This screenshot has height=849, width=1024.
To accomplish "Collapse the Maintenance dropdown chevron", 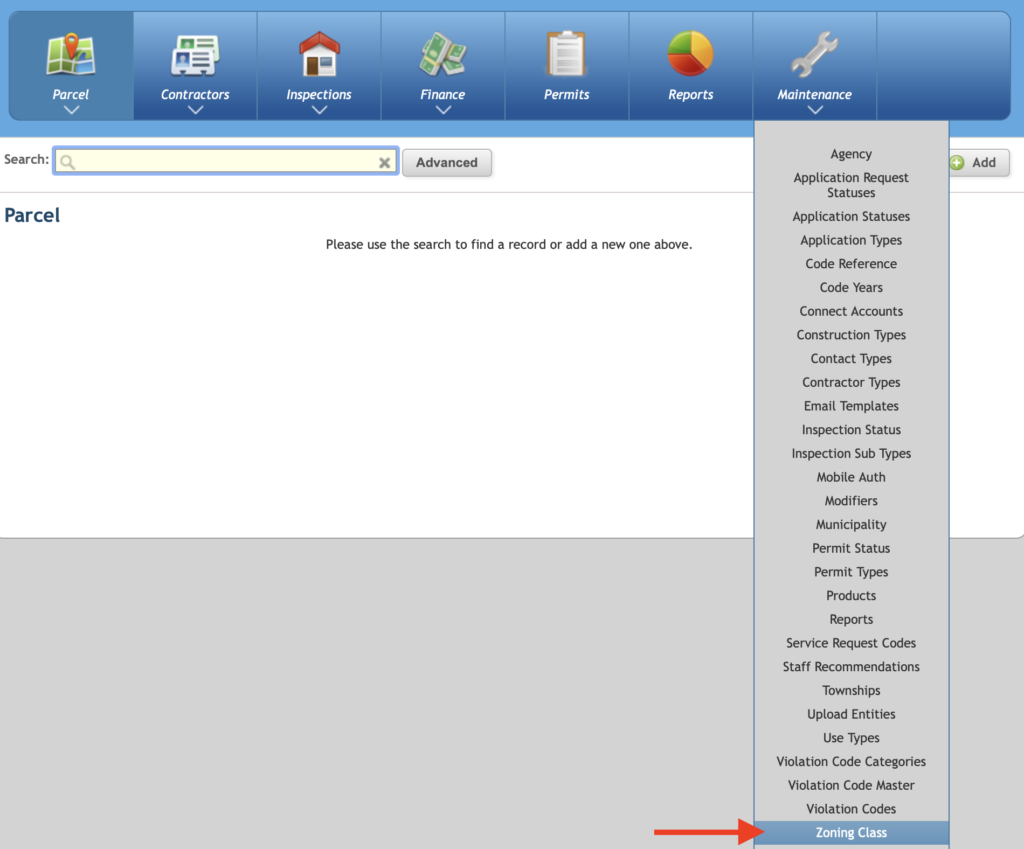I will pyautogui.click(x=815, y=110).
